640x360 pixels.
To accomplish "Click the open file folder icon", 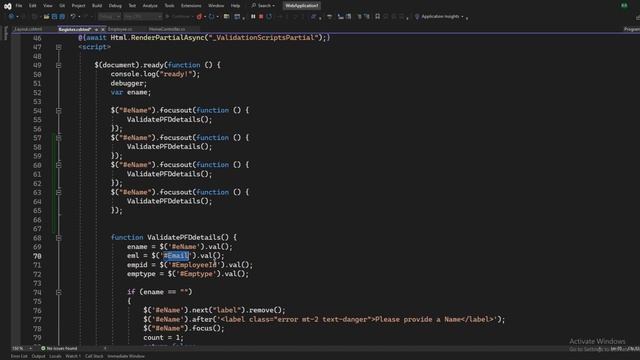I will pos(46,17).
